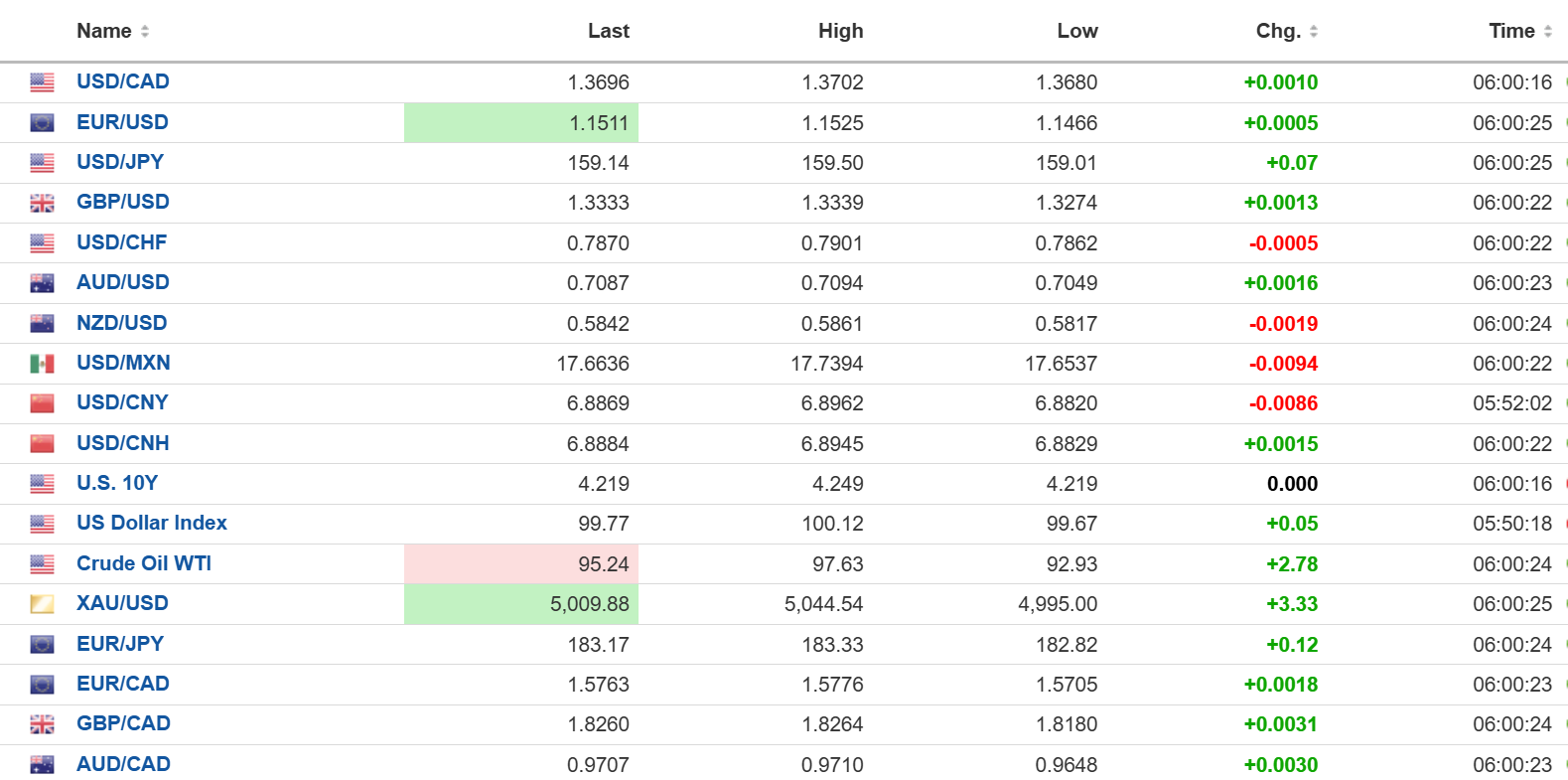This screenshot has height=780, width=1568.
Task: Click the US flag icon beside USD/CAD
Action: point(42,82)
